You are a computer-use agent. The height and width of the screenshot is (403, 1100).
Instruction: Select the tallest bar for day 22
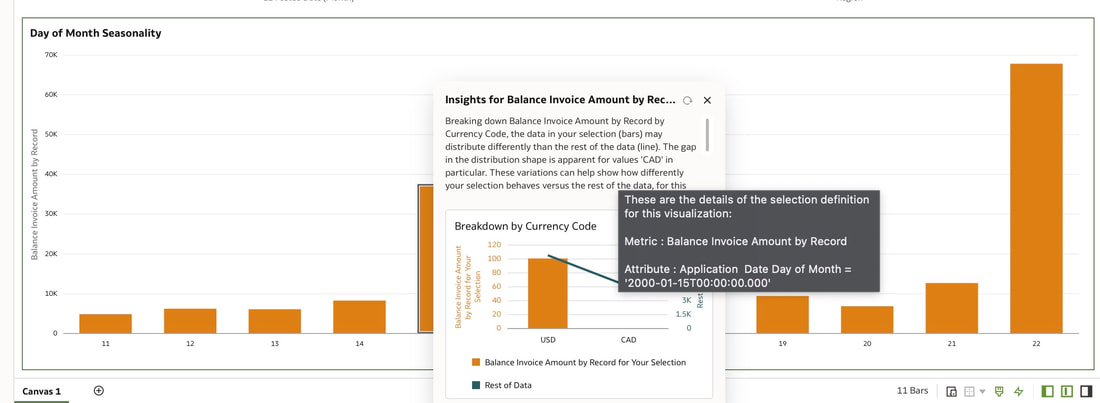(1036, 199)
